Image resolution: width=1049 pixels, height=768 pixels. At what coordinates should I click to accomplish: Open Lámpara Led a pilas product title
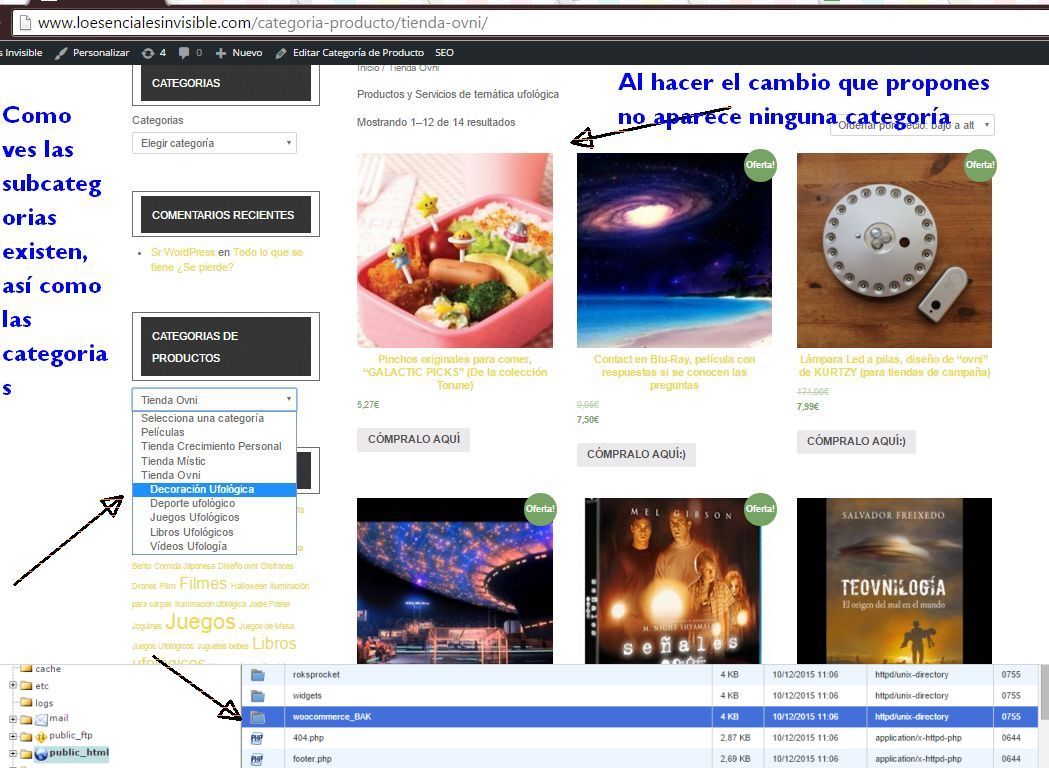click(x=894, y=365)
